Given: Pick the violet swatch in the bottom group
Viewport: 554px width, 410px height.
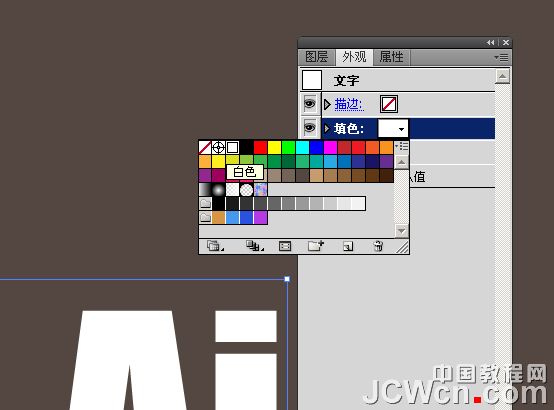Looking at the screenshot, I should 260,217.
